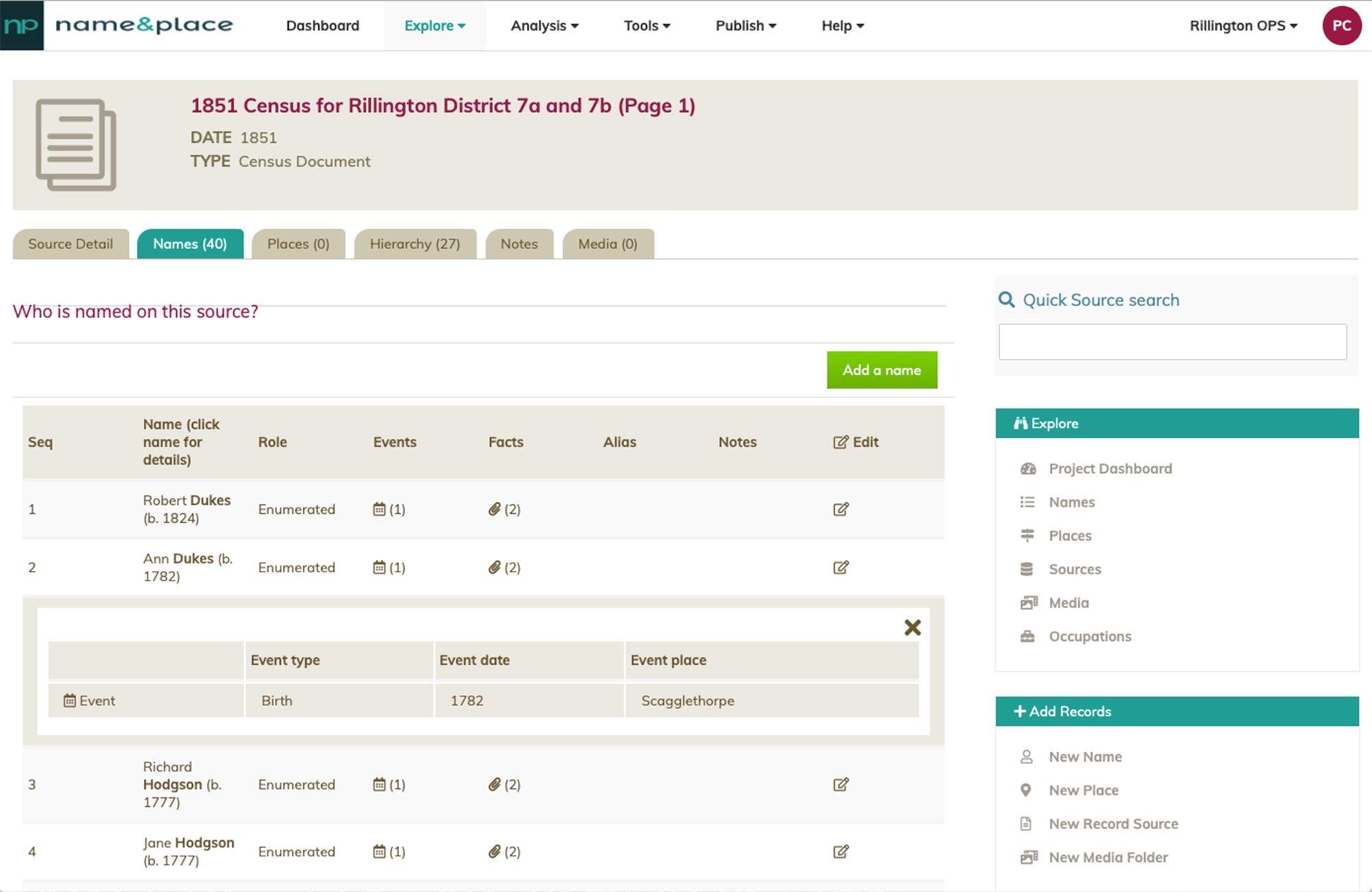Screen dimensions: 1372x892
Task: Edit Jane Hodgson row via pencil icon
Action: (840, 852)
